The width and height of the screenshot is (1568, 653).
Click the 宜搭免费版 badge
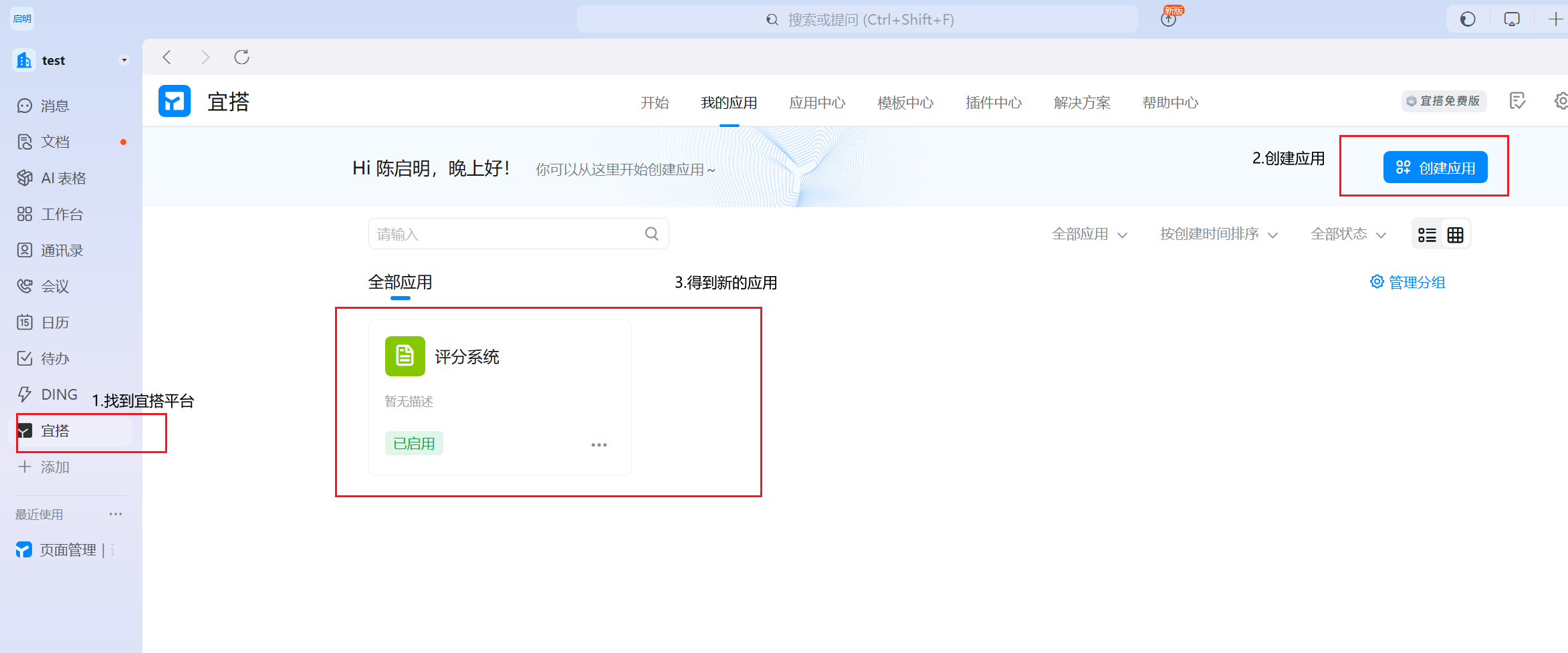coord(1444,101)
